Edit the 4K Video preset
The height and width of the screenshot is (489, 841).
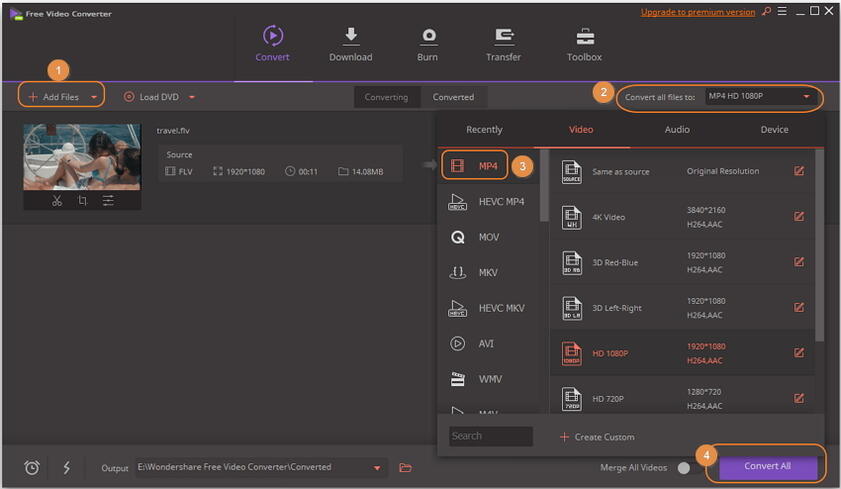tap(799, 217)
